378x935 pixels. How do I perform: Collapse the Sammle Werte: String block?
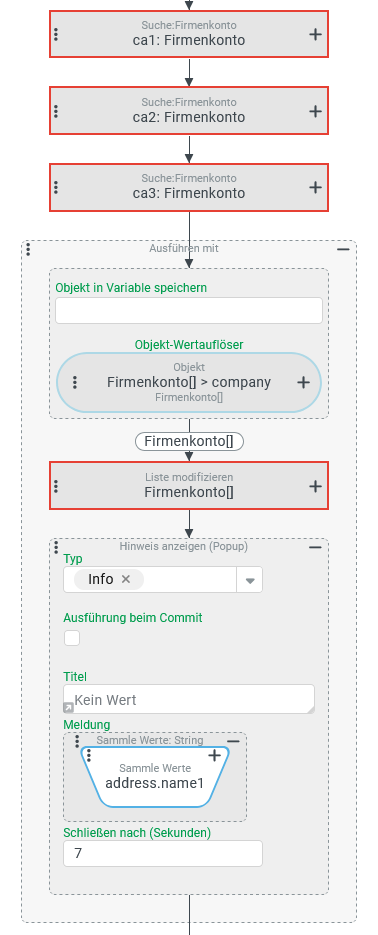[234, 741]
